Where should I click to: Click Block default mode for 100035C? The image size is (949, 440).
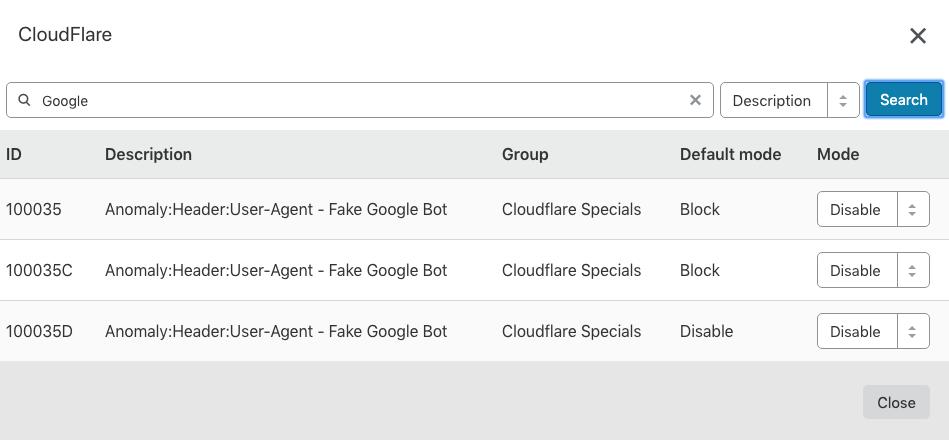pyautogui.click(x=700, y=271)
